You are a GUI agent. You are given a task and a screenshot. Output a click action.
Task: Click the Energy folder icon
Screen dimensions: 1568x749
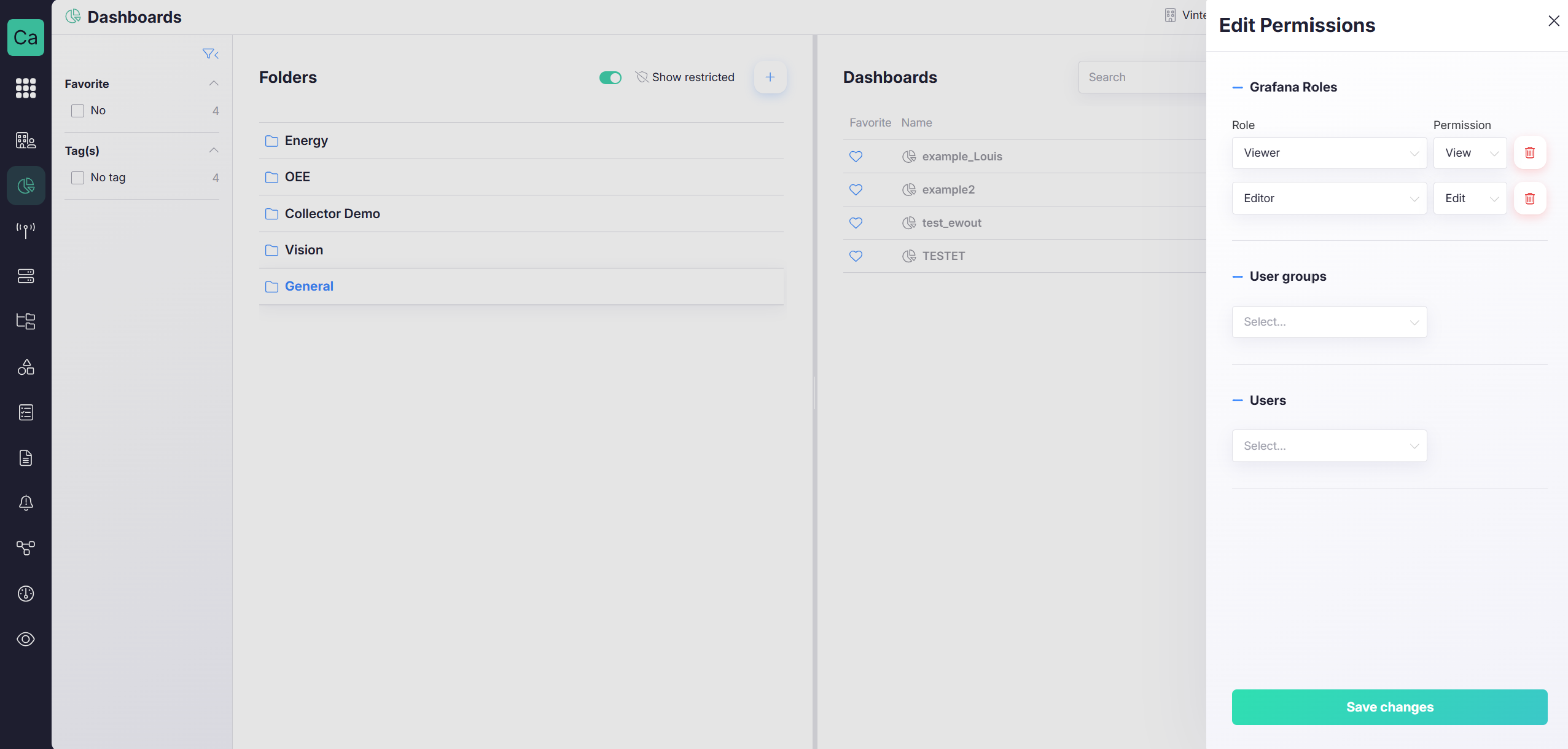pyautogui.click(x=271, y=141)
